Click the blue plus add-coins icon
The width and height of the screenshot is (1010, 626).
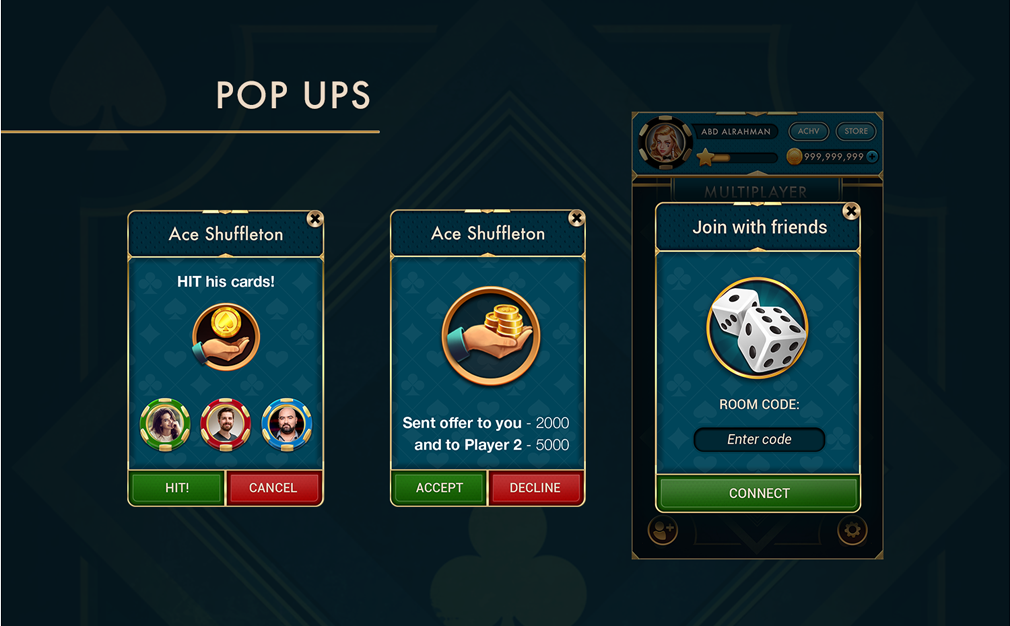[x=872, y=156]
